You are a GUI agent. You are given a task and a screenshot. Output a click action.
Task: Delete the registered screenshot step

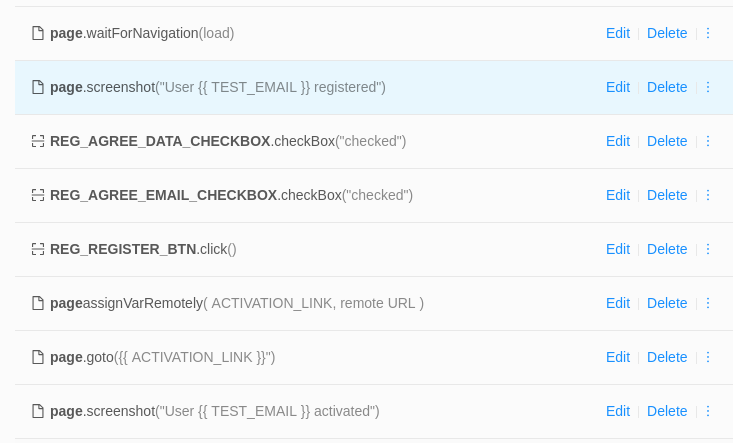(667, 87)
